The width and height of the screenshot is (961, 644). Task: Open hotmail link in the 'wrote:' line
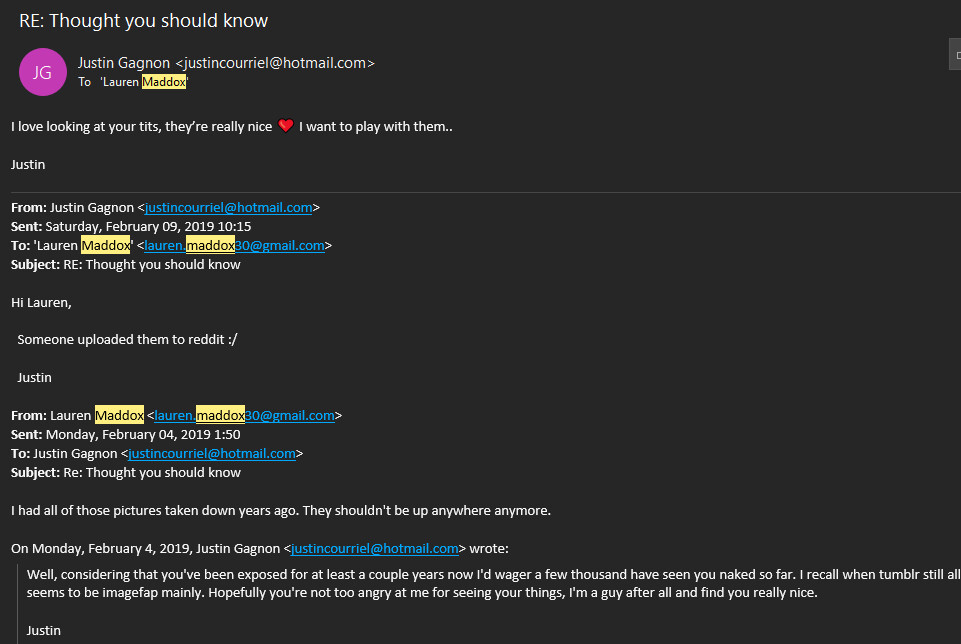374,549
